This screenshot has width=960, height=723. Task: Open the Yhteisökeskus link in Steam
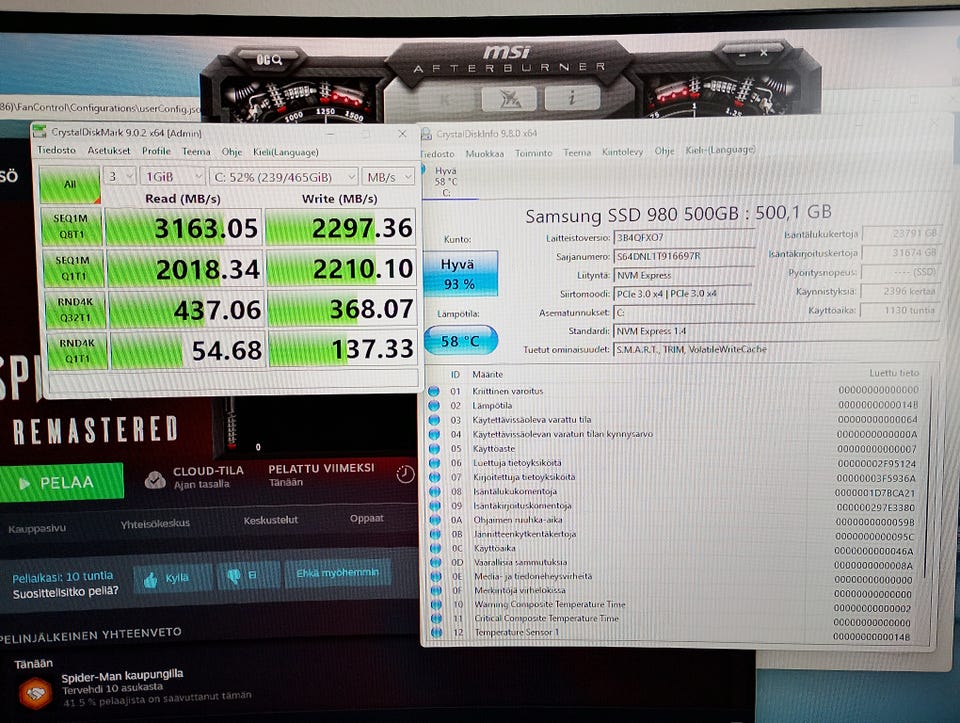(155, 523)
